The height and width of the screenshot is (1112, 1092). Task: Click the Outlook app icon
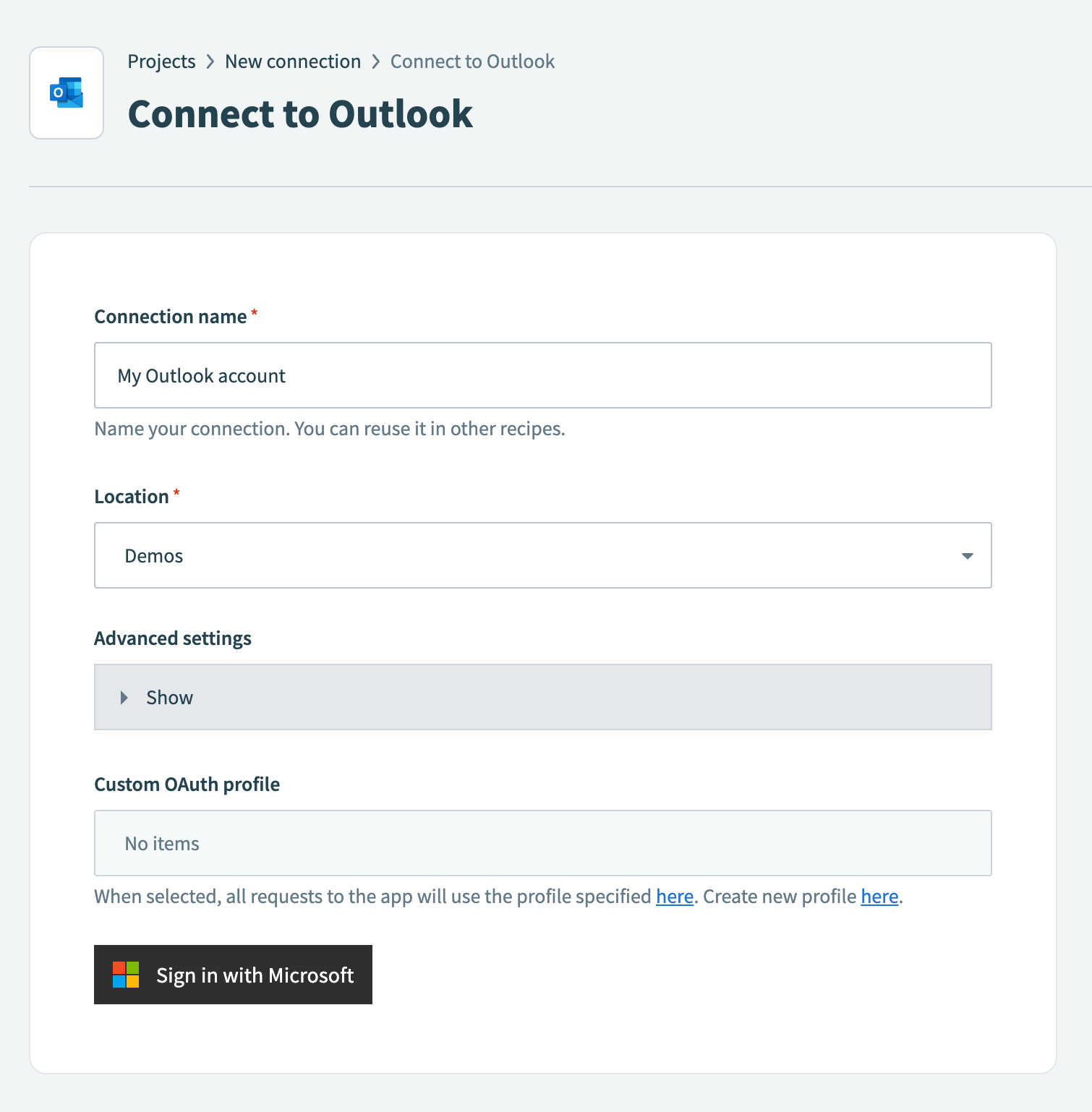click(x=66, y=93)
